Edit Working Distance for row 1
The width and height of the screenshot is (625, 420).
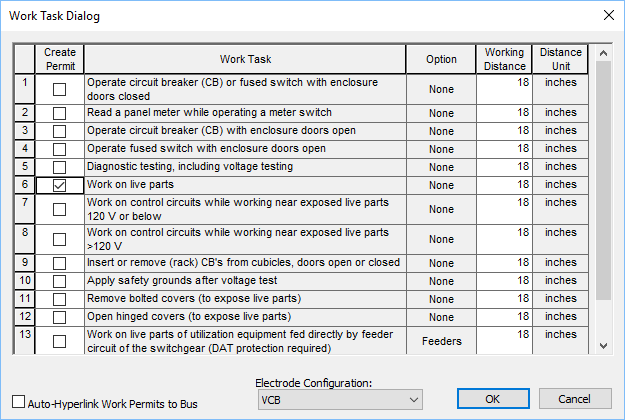505,84
